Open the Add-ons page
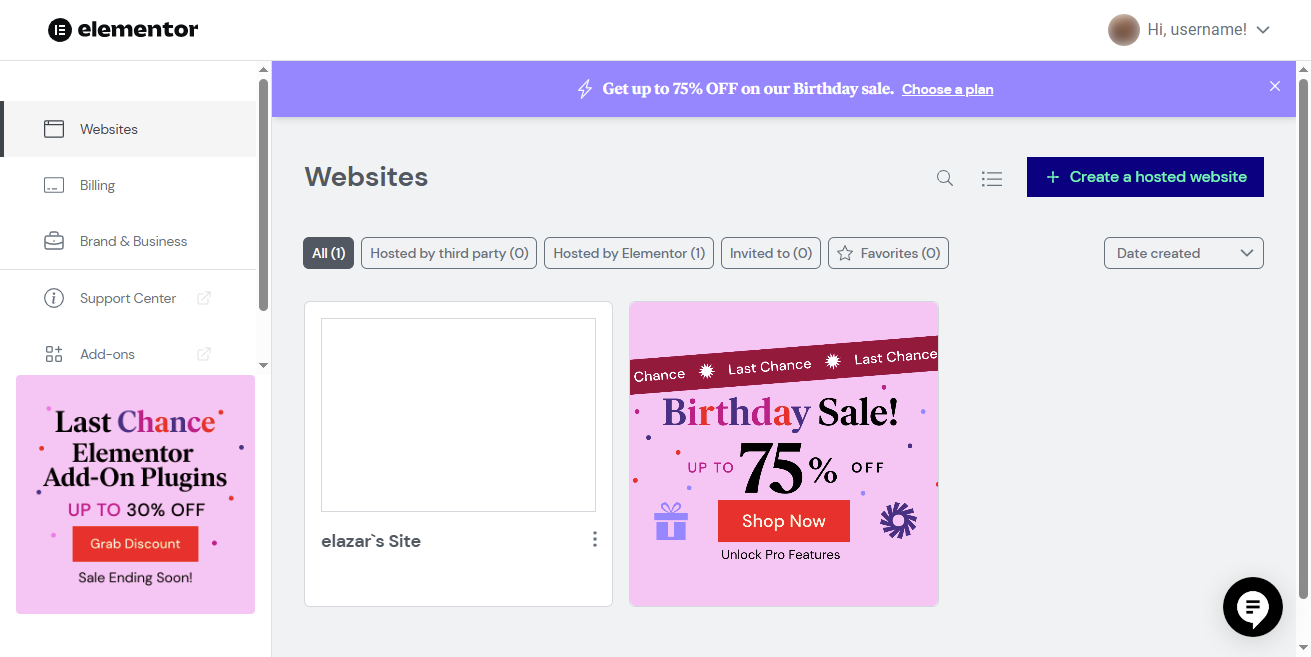This screenshot has width=1311, height=657. tap(108, 353)
